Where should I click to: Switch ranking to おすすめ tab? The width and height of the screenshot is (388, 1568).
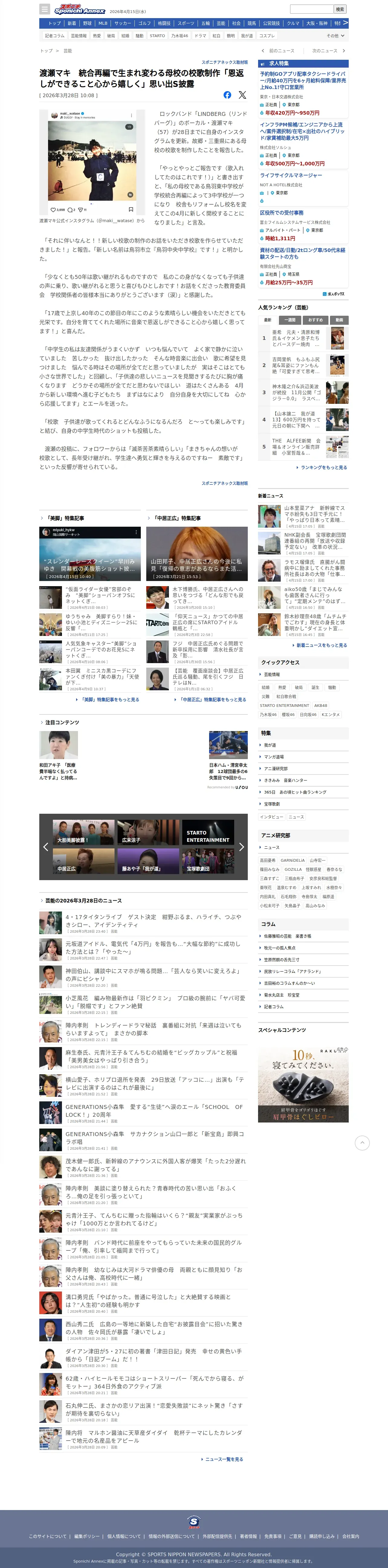tap(315, 320)
